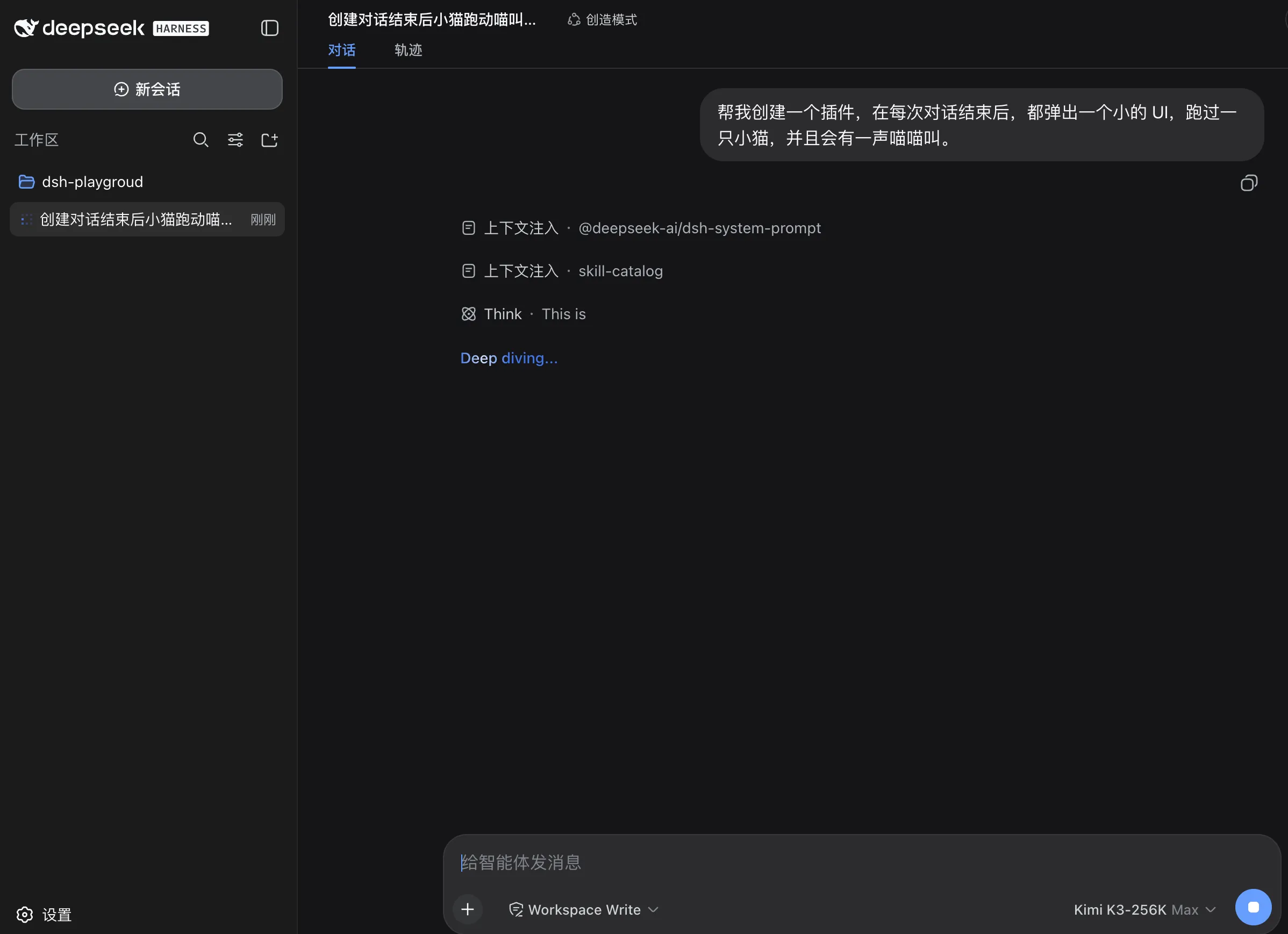Click the 工作区 section label
This screenshot has height=934, width=1288.
click(x=37, y=140)
